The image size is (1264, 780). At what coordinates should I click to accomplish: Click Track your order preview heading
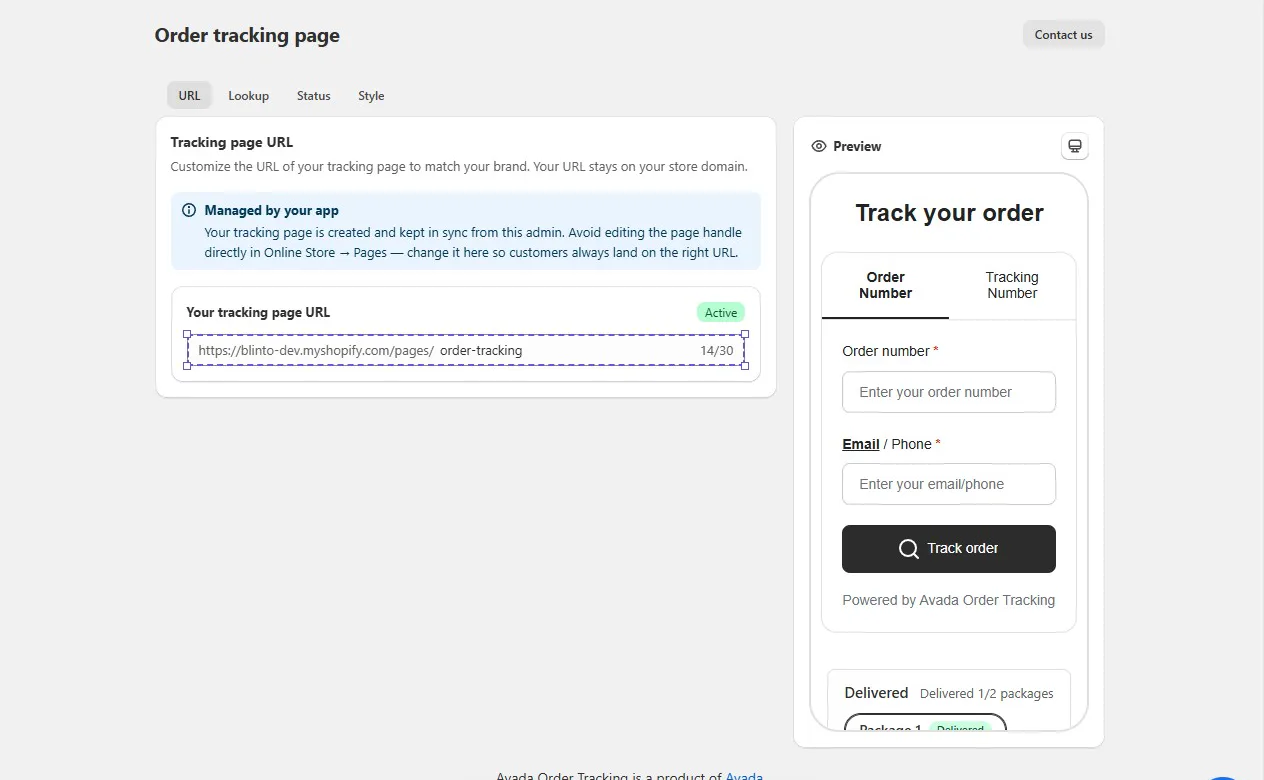click(949, 213)
